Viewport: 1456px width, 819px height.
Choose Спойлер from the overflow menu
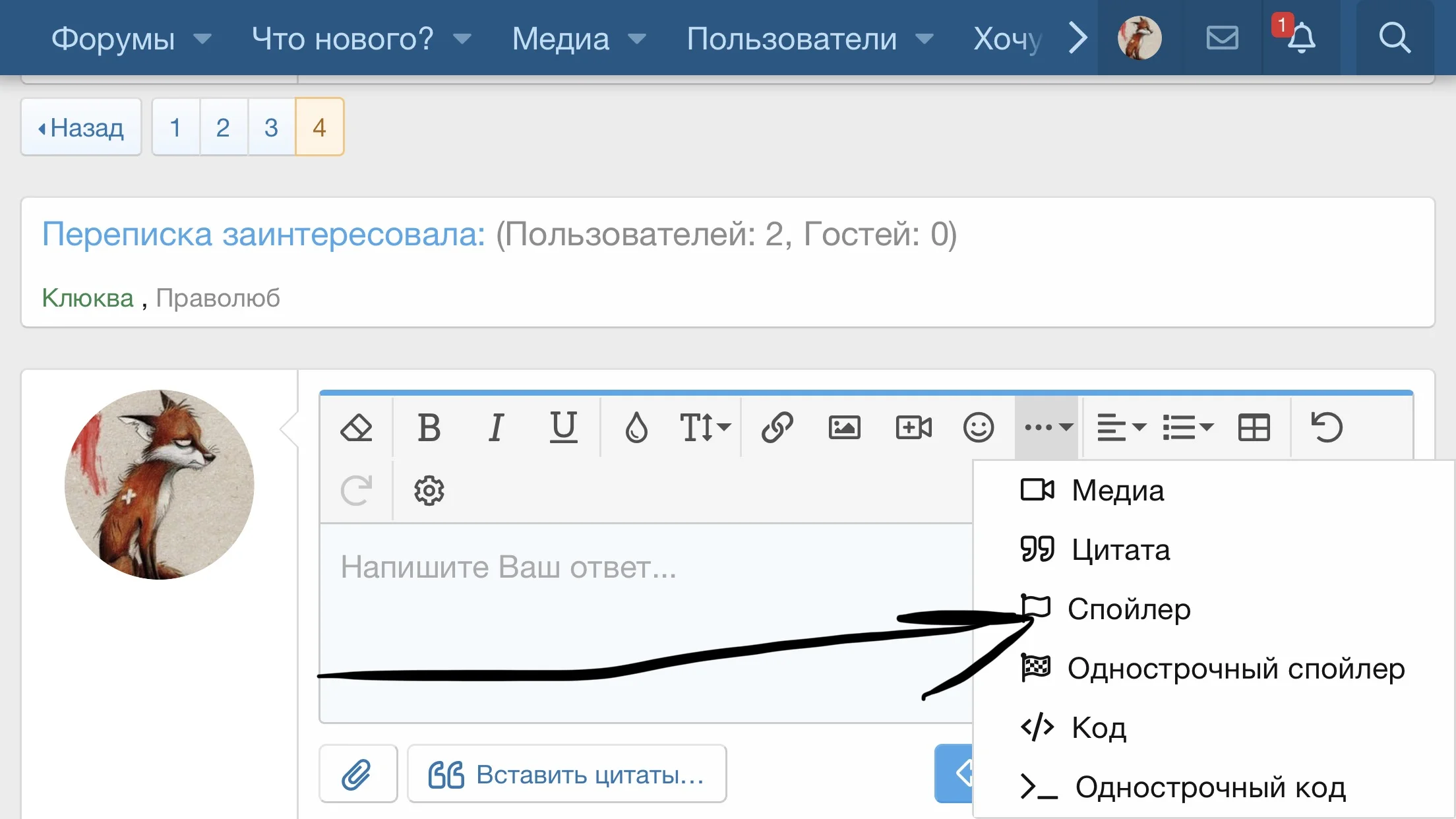[1130, 609]
